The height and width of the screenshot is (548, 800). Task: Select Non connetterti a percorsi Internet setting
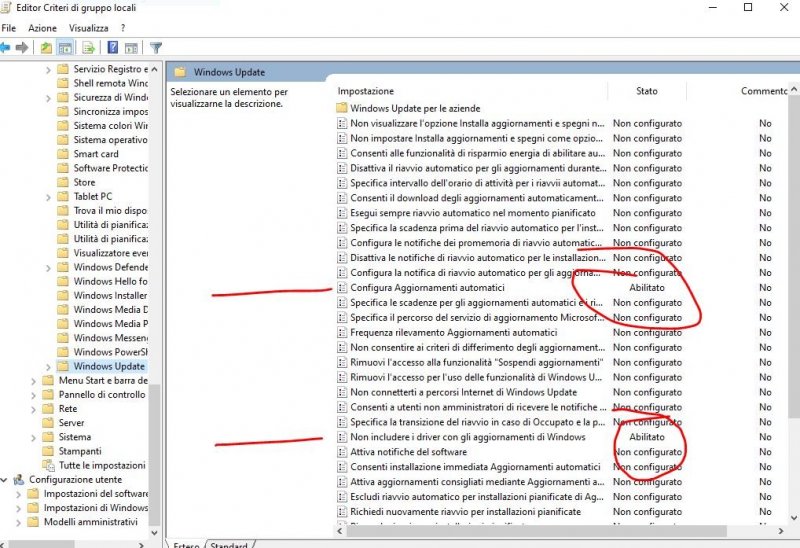(463, 392)
